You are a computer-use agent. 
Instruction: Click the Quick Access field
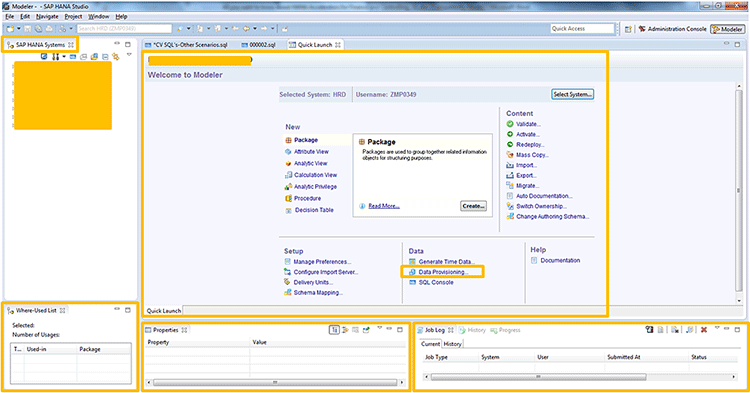(x=582, y=29)
